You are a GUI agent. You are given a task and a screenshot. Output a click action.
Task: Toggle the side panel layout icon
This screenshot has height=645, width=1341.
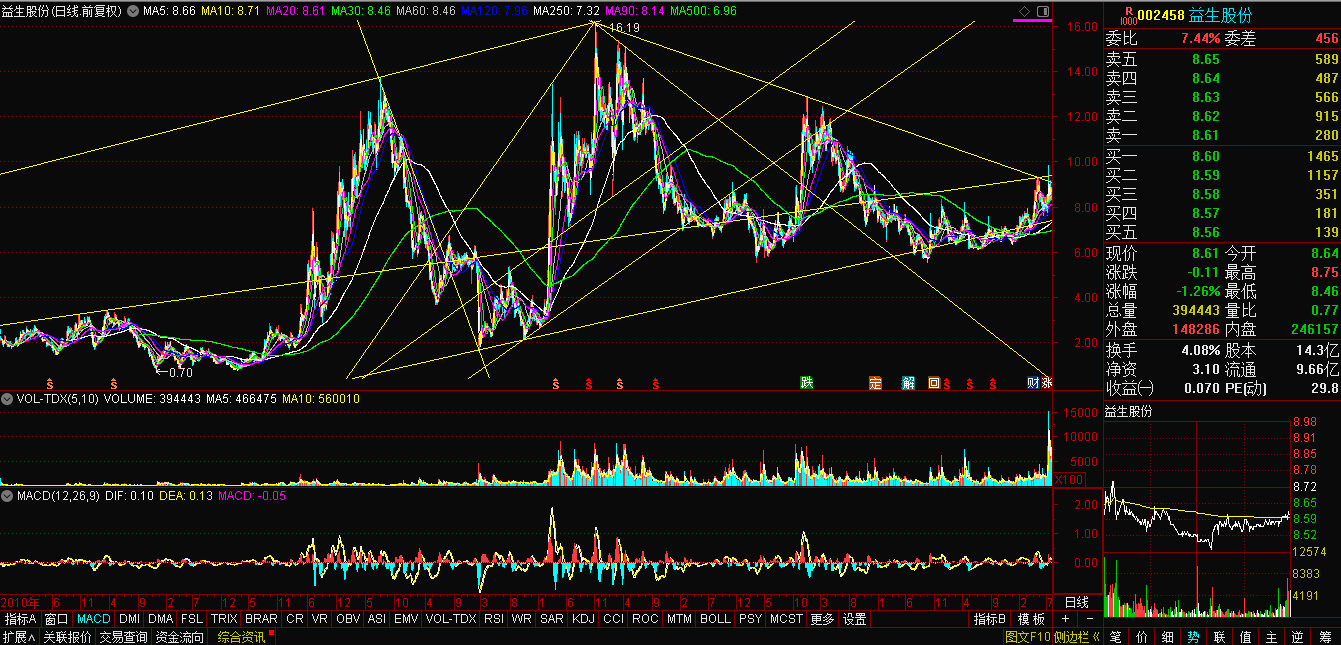(x=1043, y=11)
